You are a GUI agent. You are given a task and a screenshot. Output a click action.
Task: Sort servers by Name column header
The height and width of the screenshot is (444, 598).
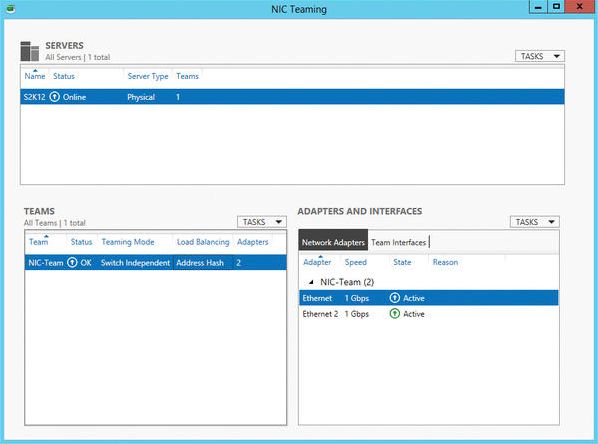pyautogui.click(x=35, y=76)
